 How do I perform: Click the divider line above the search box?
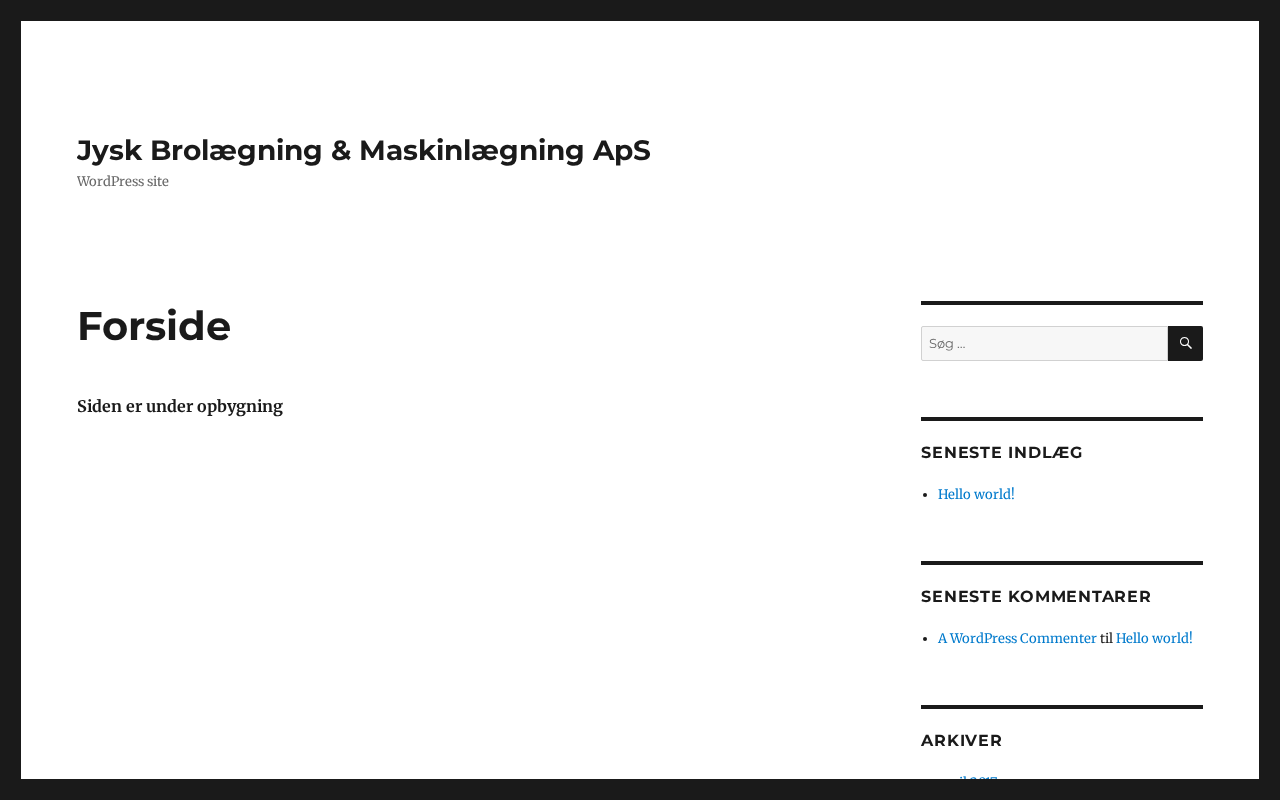click(x=1061, y=303)
